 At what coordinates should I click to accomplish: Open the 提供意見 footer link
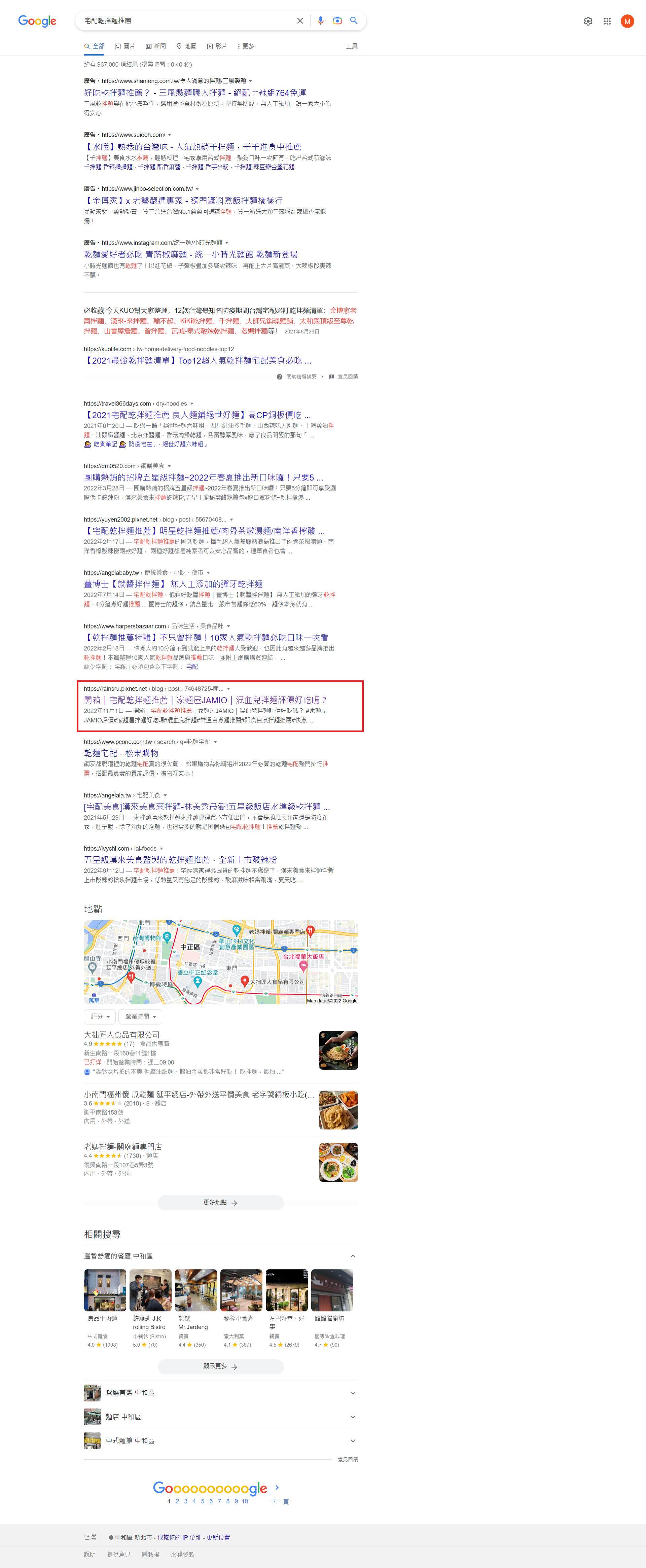119,1555
